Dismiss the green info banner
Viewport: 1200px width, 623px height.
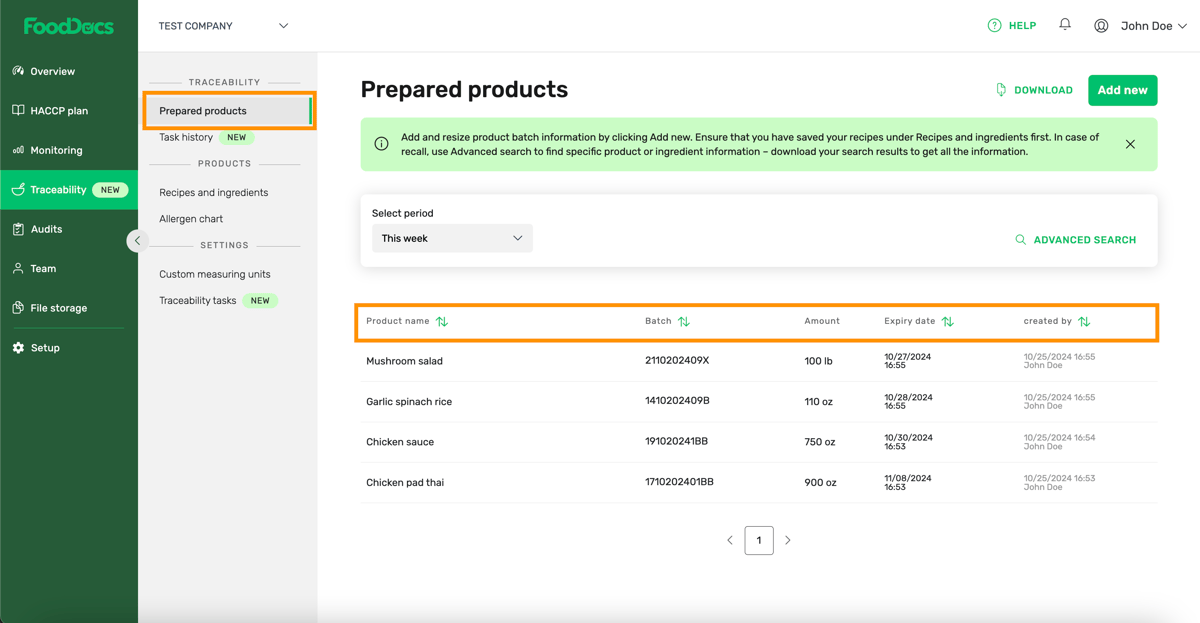pos(1130,143)
